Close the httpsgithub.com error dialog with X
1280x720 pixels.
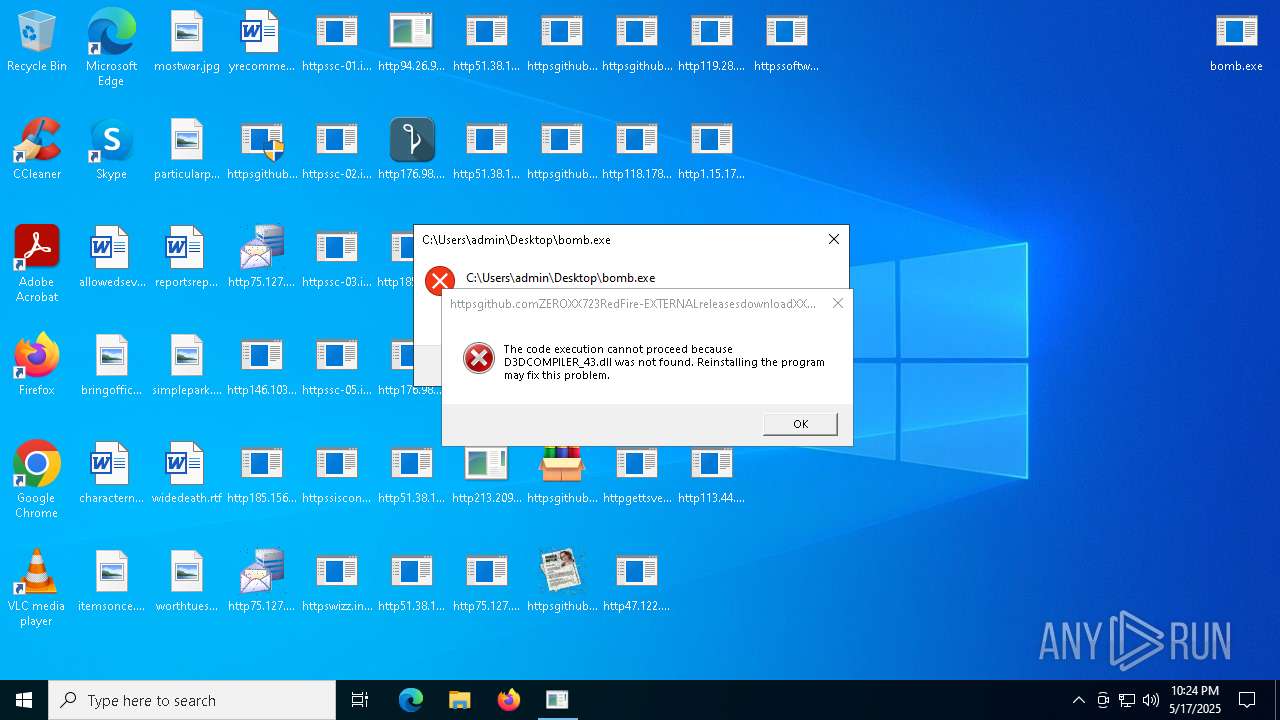(x=838, y=303)
